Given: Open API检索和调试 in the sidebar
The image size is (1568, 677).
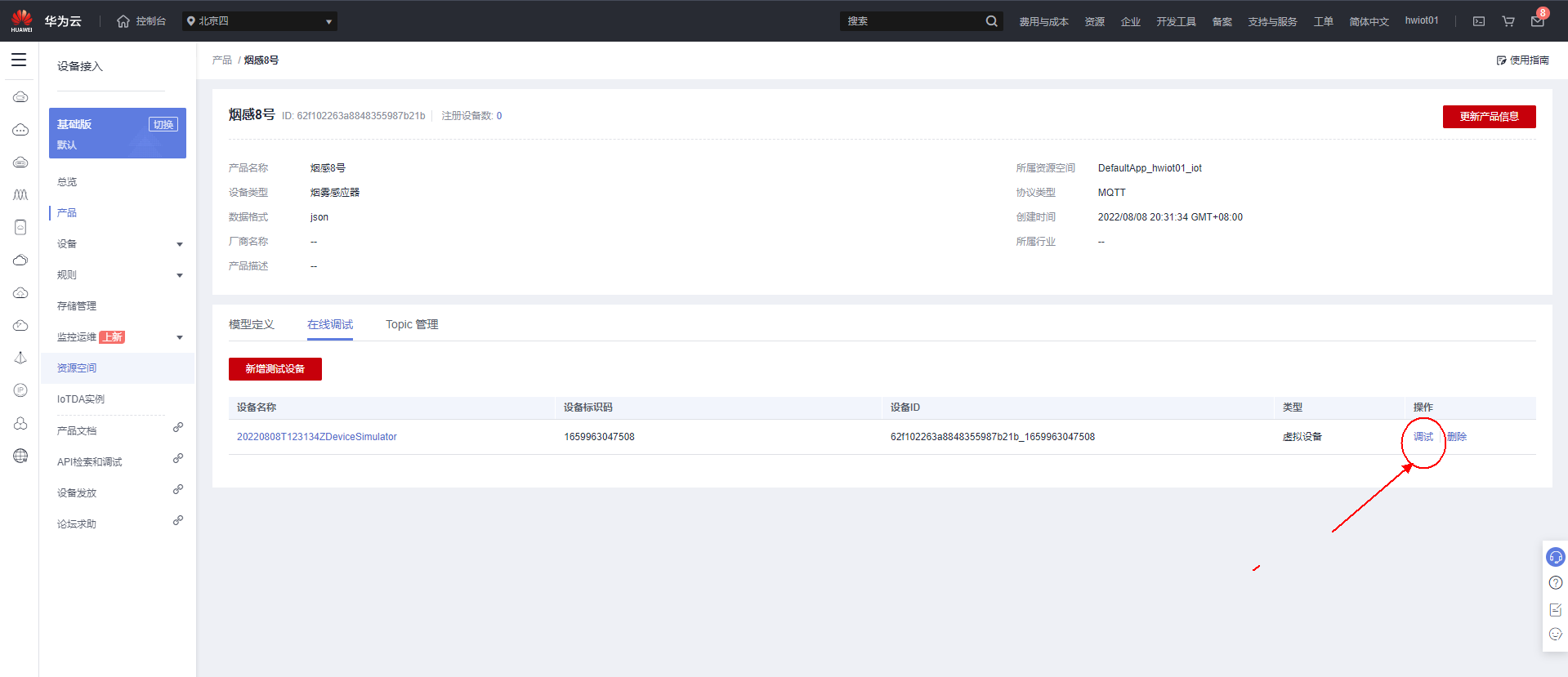Looking at the screenshot, I should pos(89,462).
